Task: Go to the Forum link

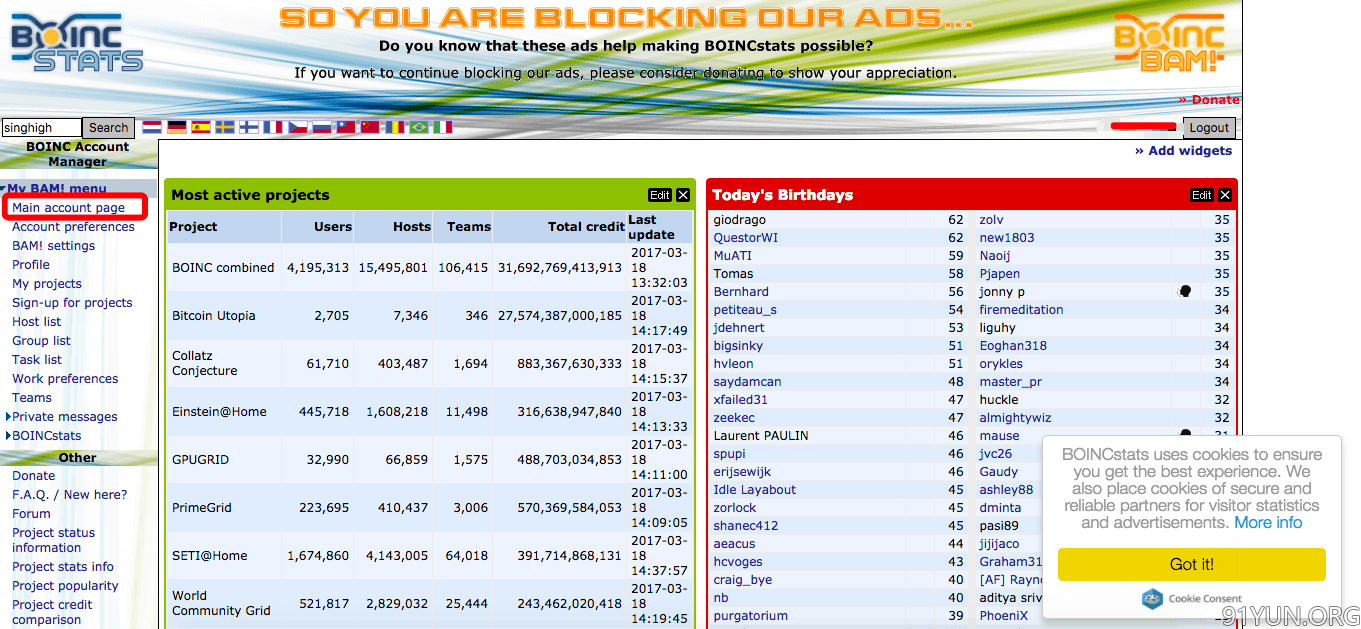Action: (31, 514)
